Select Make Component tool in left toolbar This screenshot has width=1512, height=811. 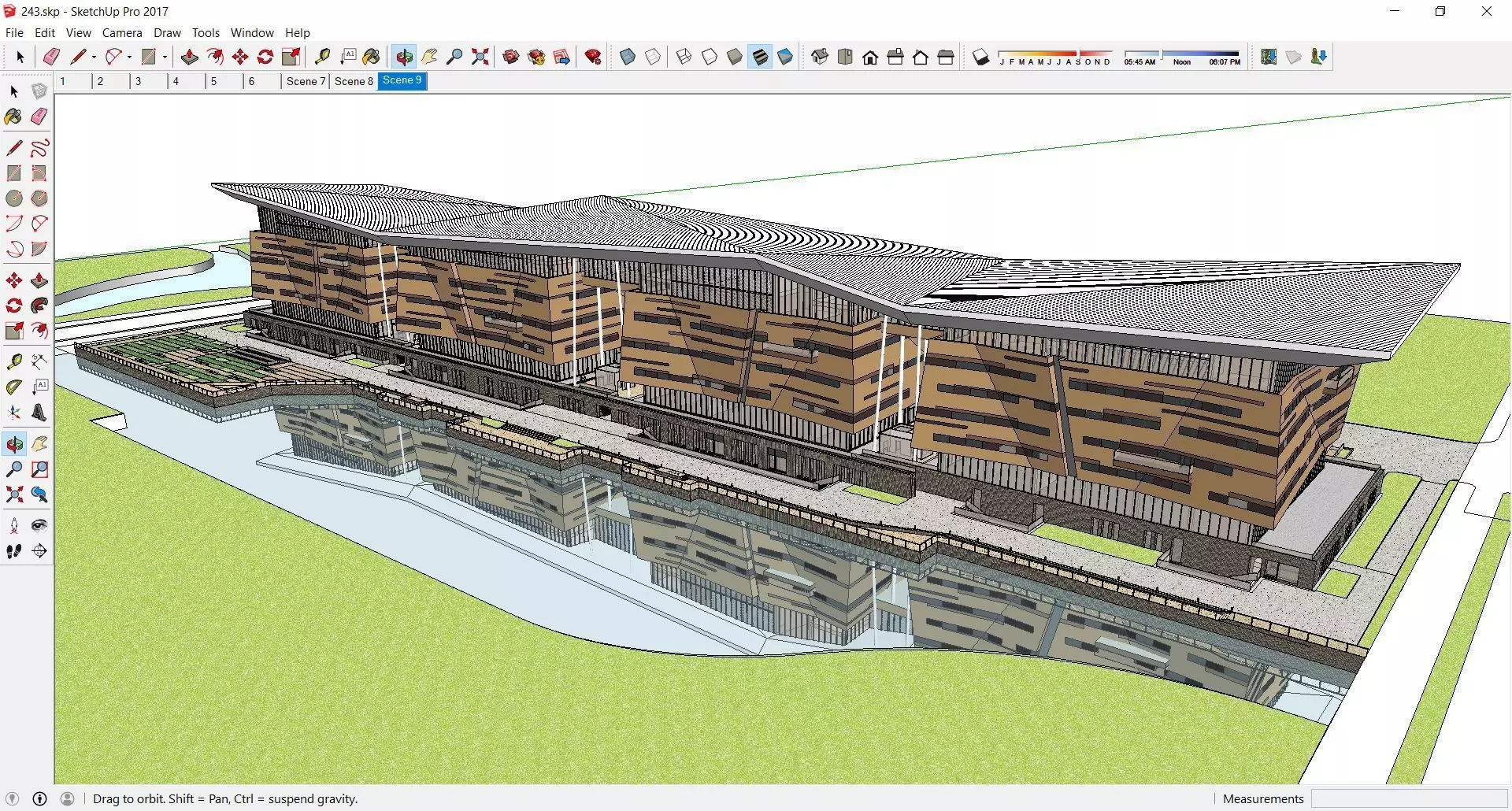tap(39, 91)
